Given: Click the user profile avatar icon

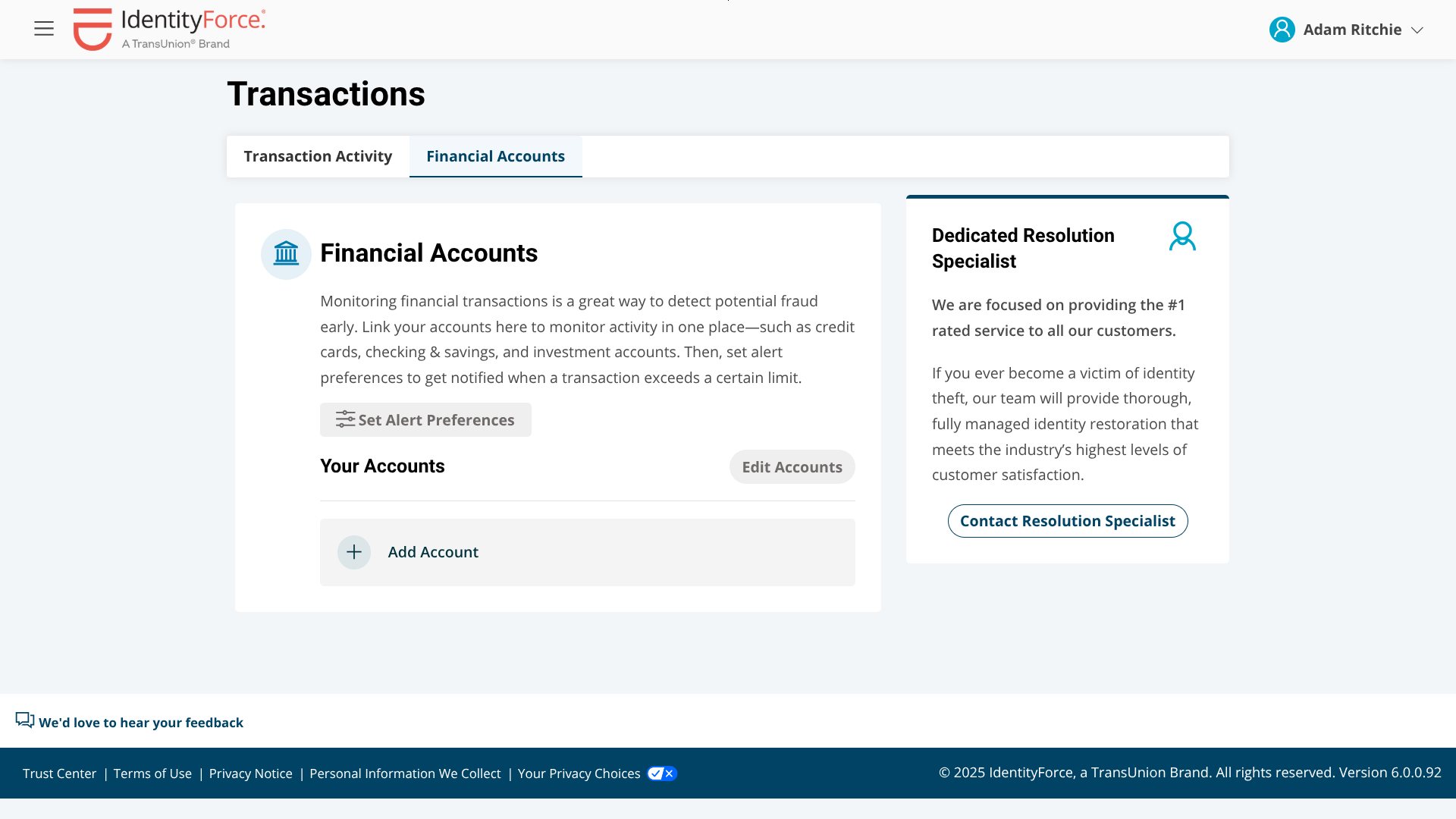Looking at the screenshot, I should pyautogui.click(x=1282, y=30).
